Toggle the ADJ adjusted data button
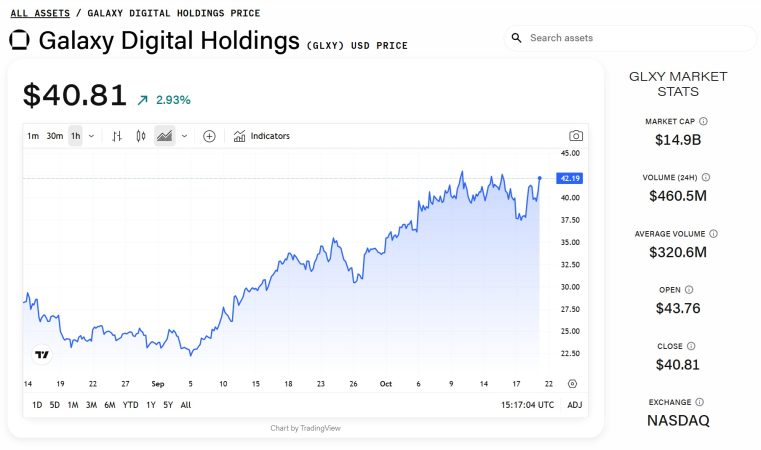Viewport: 761px width, 450px height. [574, 405]
